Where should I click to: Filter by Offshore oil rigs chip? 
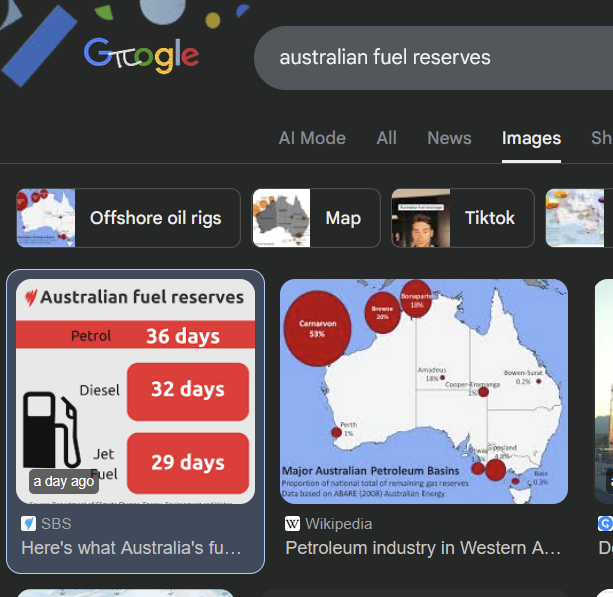coord(155,217)
